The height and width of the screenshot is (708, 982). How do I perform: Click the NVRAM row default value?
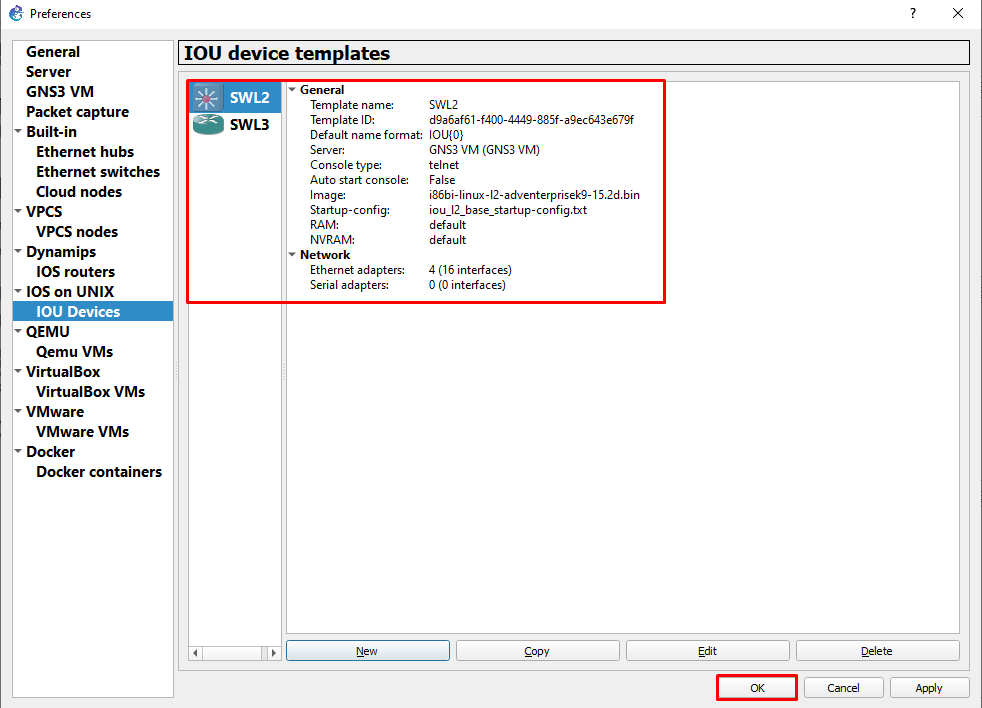(447, 240)
